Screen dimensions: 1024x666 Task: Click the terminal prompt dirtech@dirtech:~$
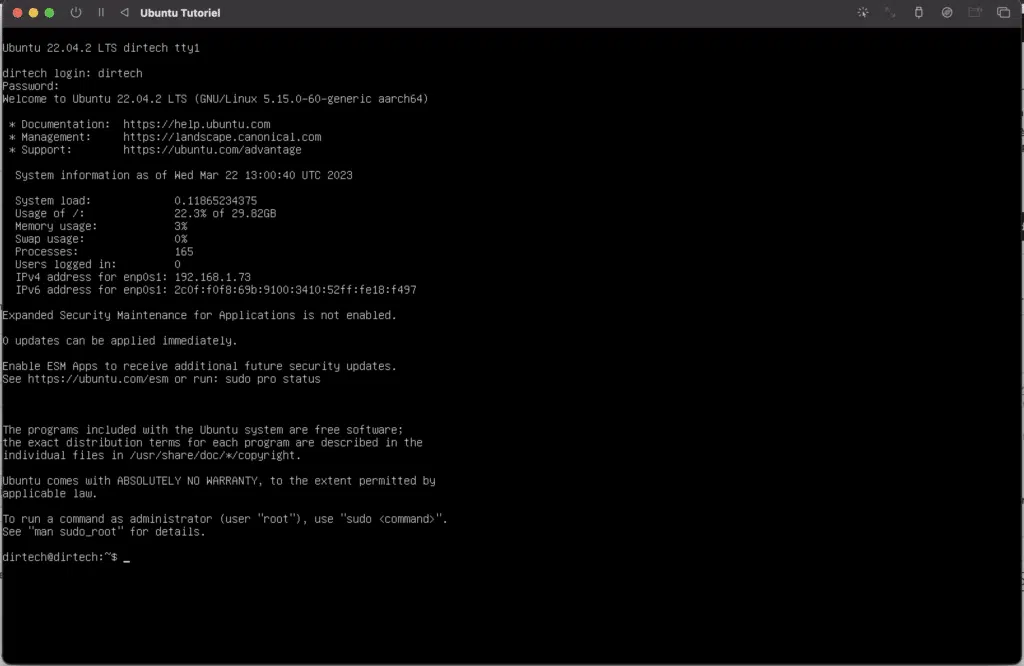tap(59, 557)
